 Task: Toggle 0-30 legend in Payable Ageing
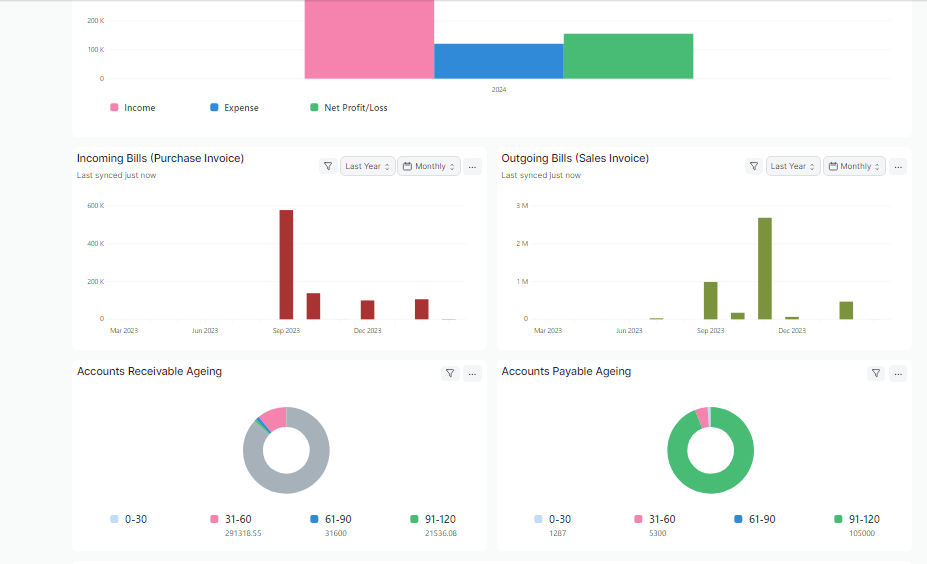tap(538, 519)
